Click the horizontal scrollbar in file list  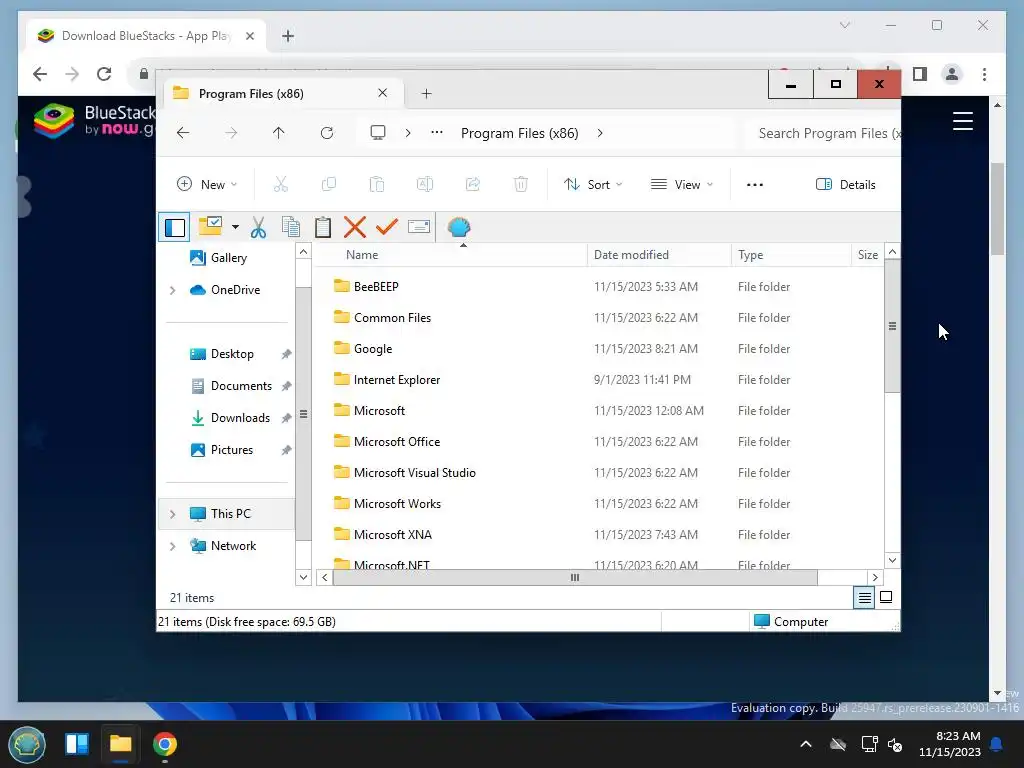[575, 577]
